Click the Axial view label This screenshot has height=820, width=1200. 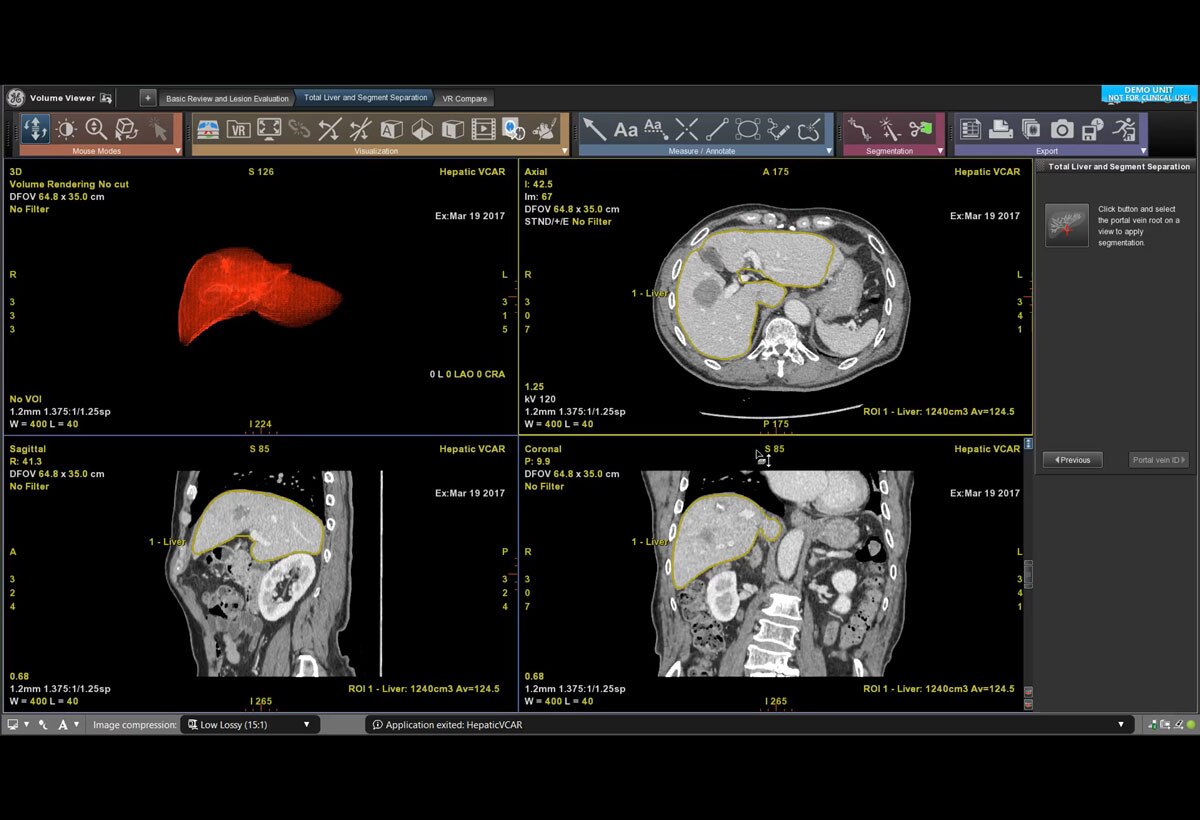point(536,172)
